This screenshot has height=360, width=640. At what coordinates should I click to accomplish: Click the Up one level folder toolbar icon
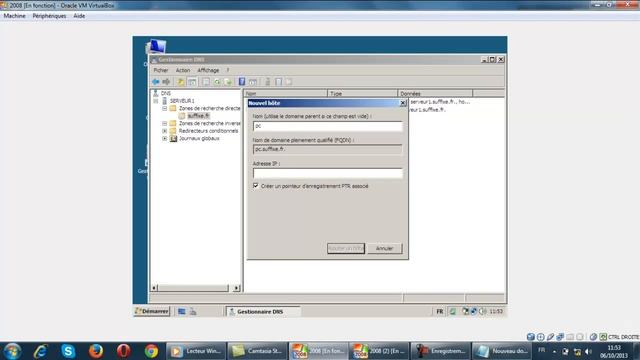(181, 82)
